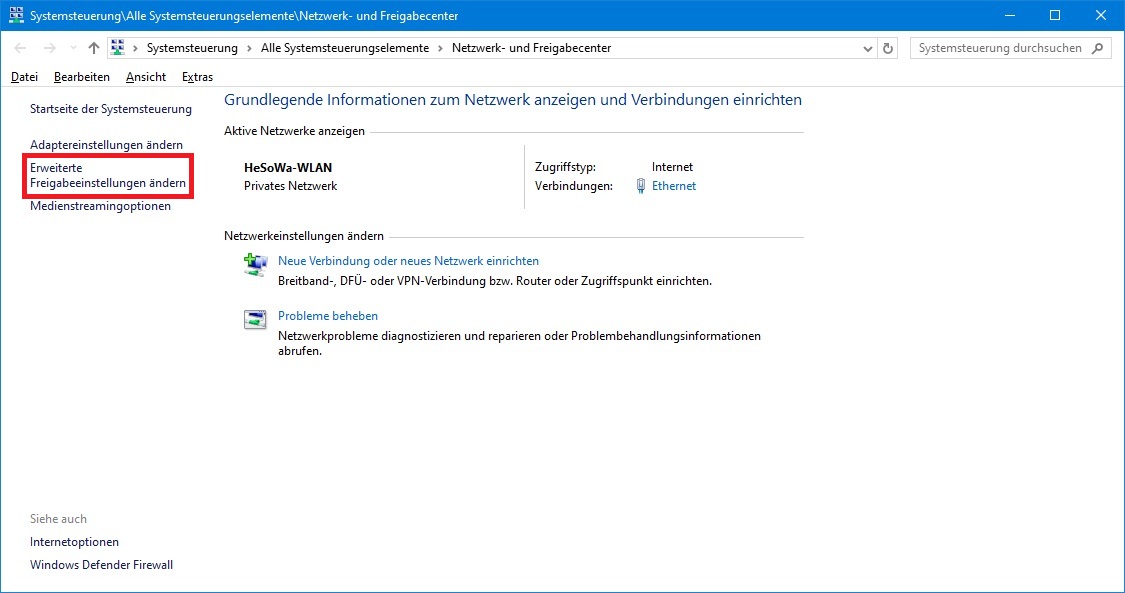Click the Forward navigation arrow
Image resolution: width=1125 pixels, height=593 pixels.
(50, 48)
